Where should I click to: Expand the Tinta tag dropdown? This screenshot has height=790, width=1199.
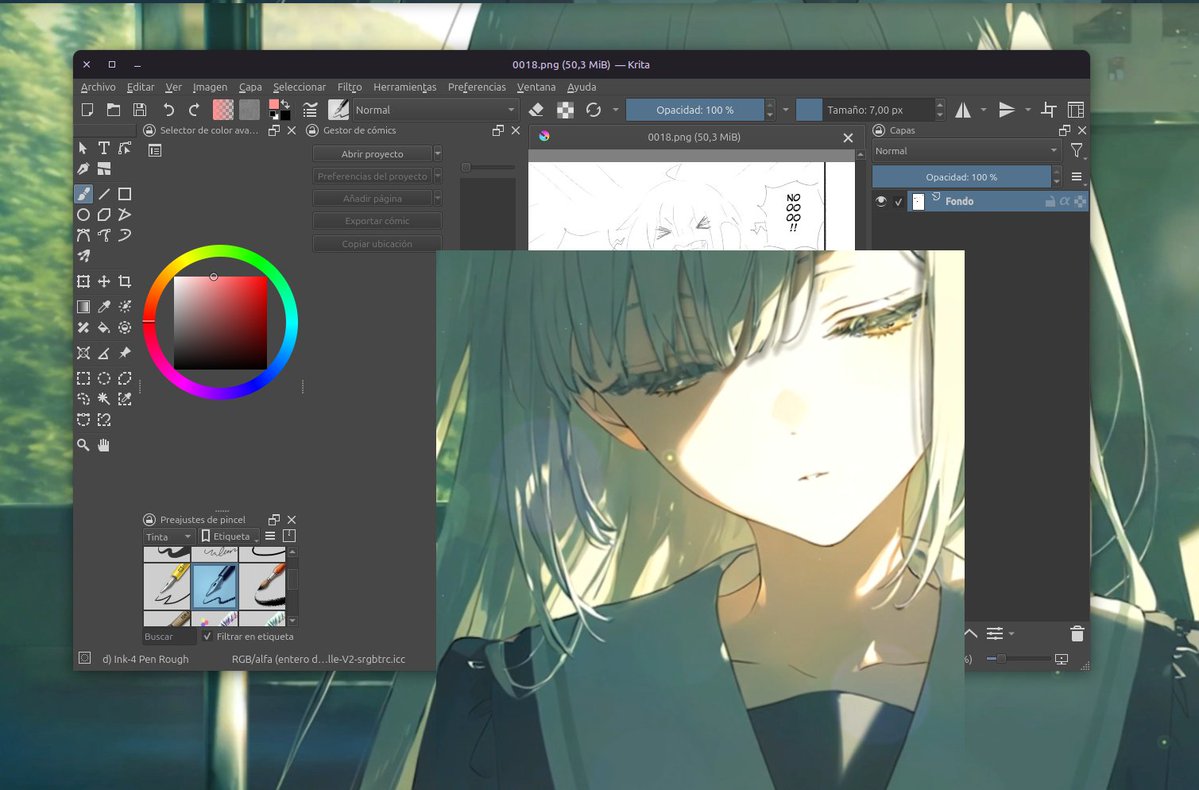point(168,536)
